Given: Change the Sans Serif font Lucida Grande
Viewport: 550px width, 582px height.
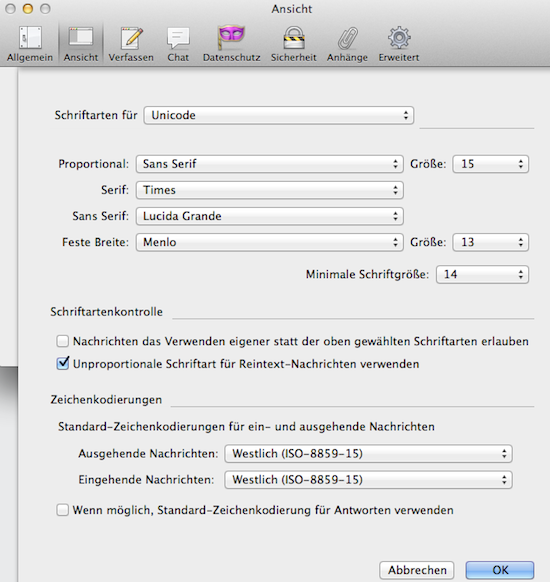Looking at the screenshot, I should click(269, 216).
